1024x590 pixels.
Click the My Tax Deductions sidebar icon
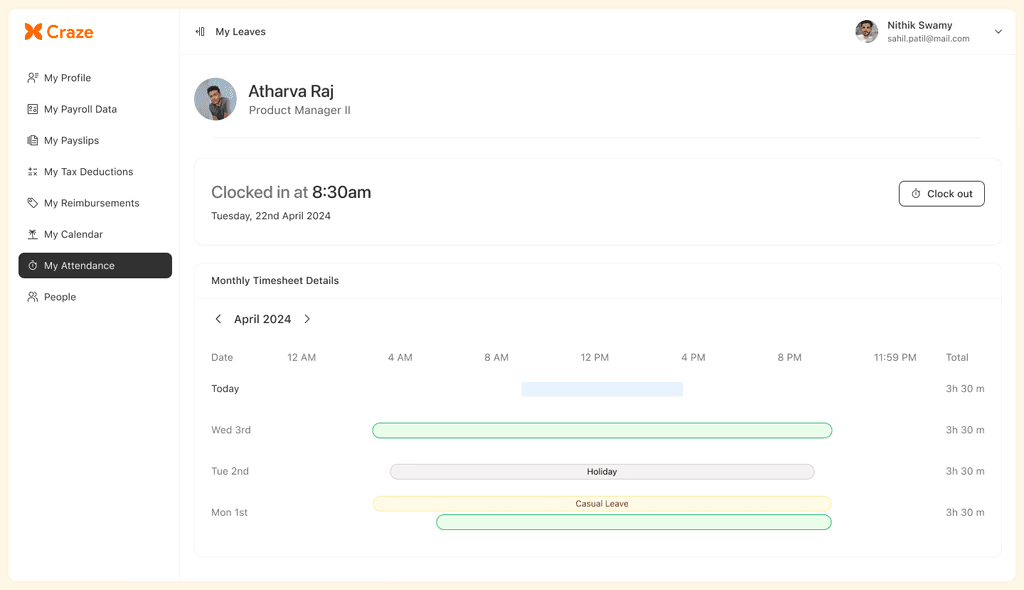coord(33,172)
